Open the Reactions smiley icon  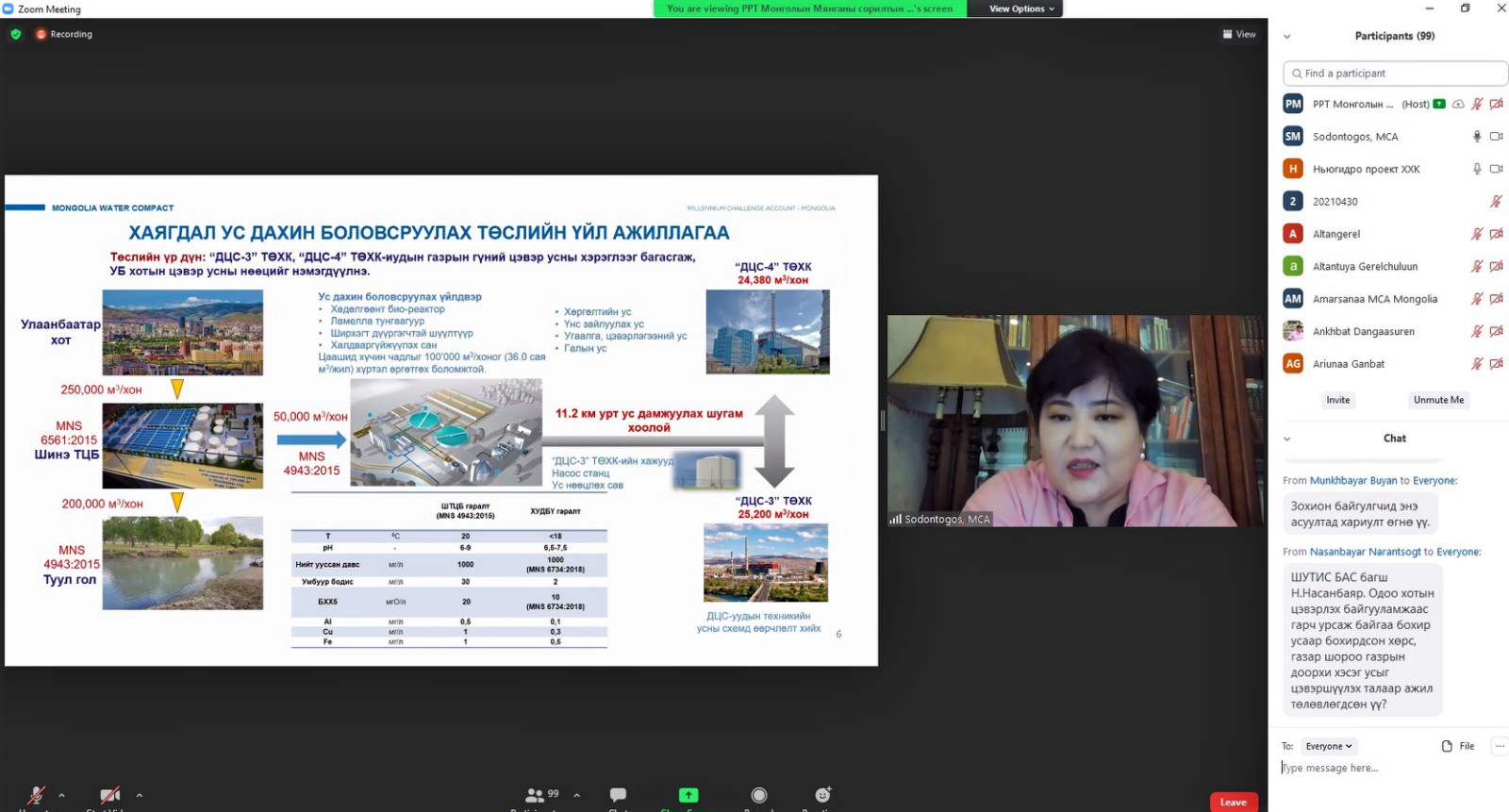tap(822, 795)
